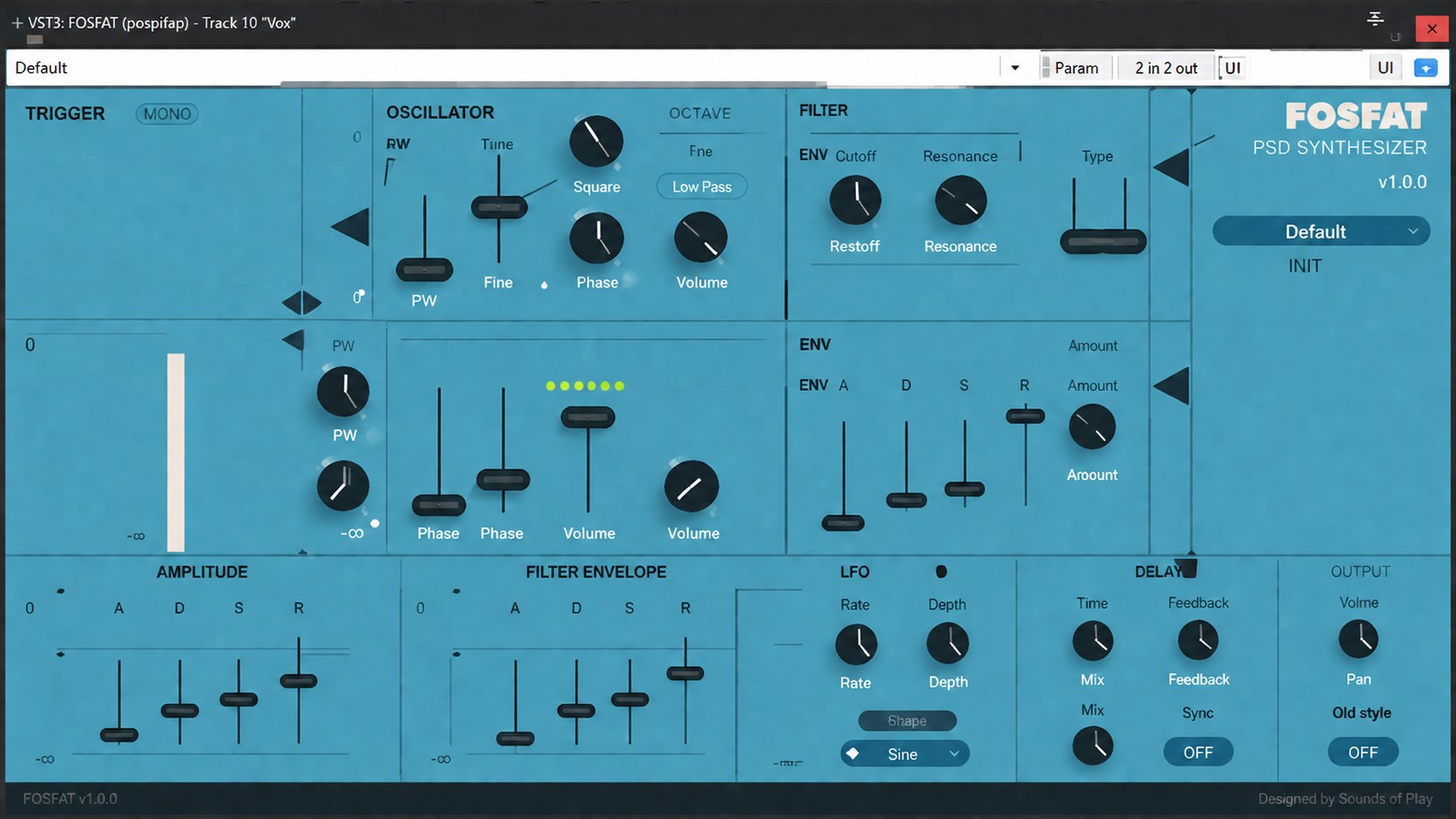Click the left arrow beside the ENV section

pos(1171,386)
